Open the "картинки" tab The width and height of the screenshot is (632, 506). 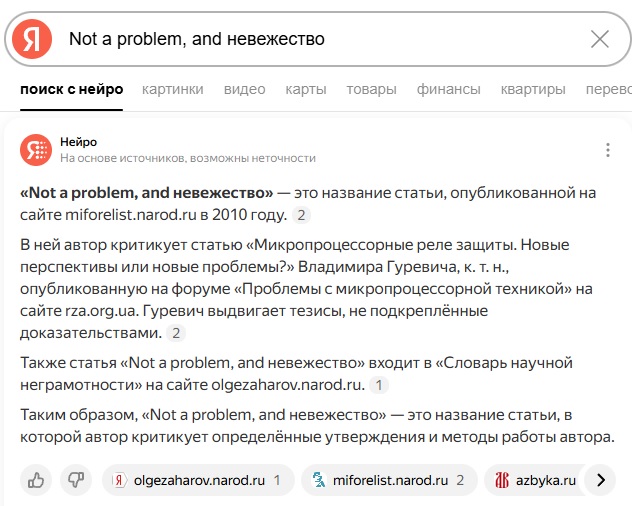coord(173,89)
